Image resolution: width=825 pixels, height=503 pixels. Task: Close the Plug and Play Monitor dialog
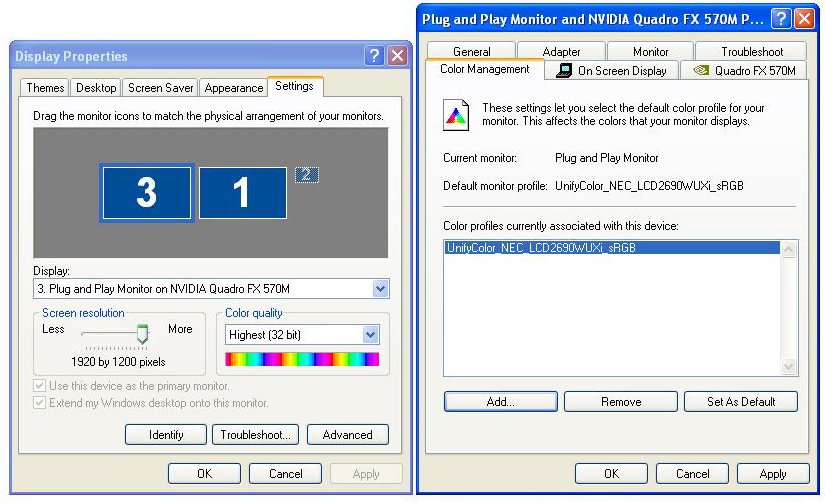click(804, 19)
